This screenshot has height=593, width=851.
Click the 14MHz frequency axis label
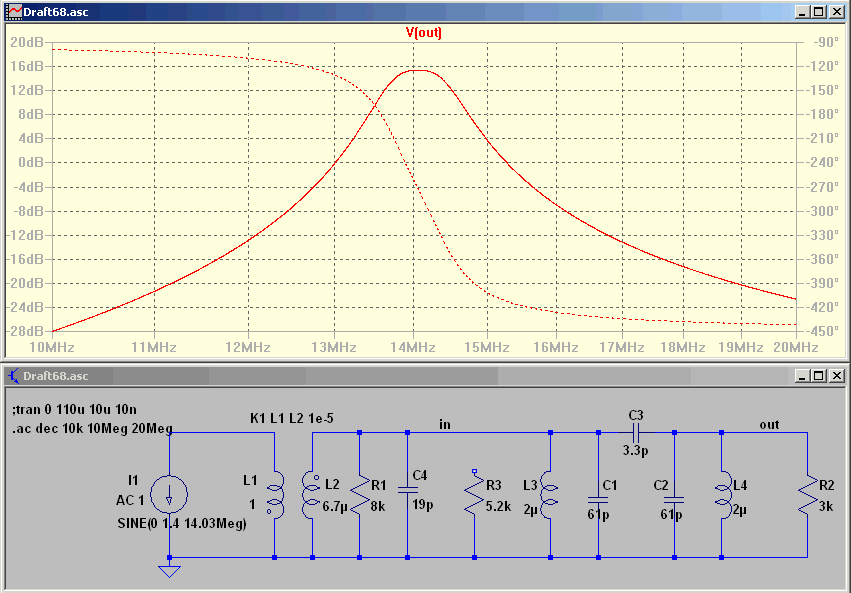413,347
